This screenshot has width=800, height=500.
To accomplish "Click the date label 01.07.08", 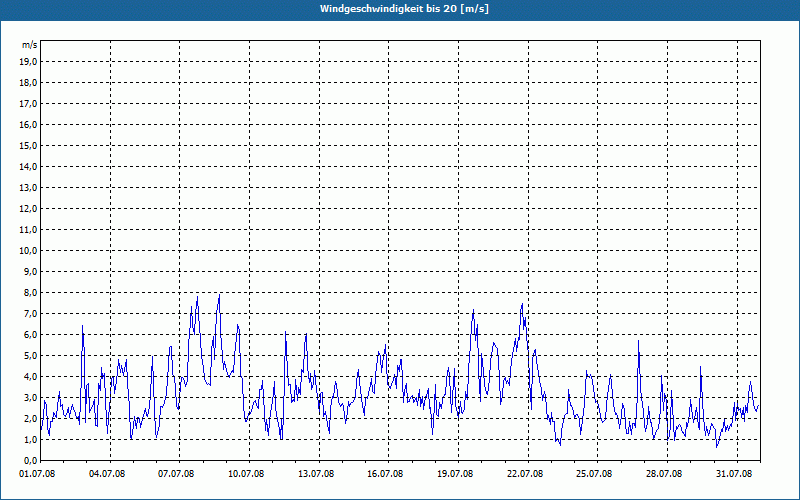I will (37, 474).
